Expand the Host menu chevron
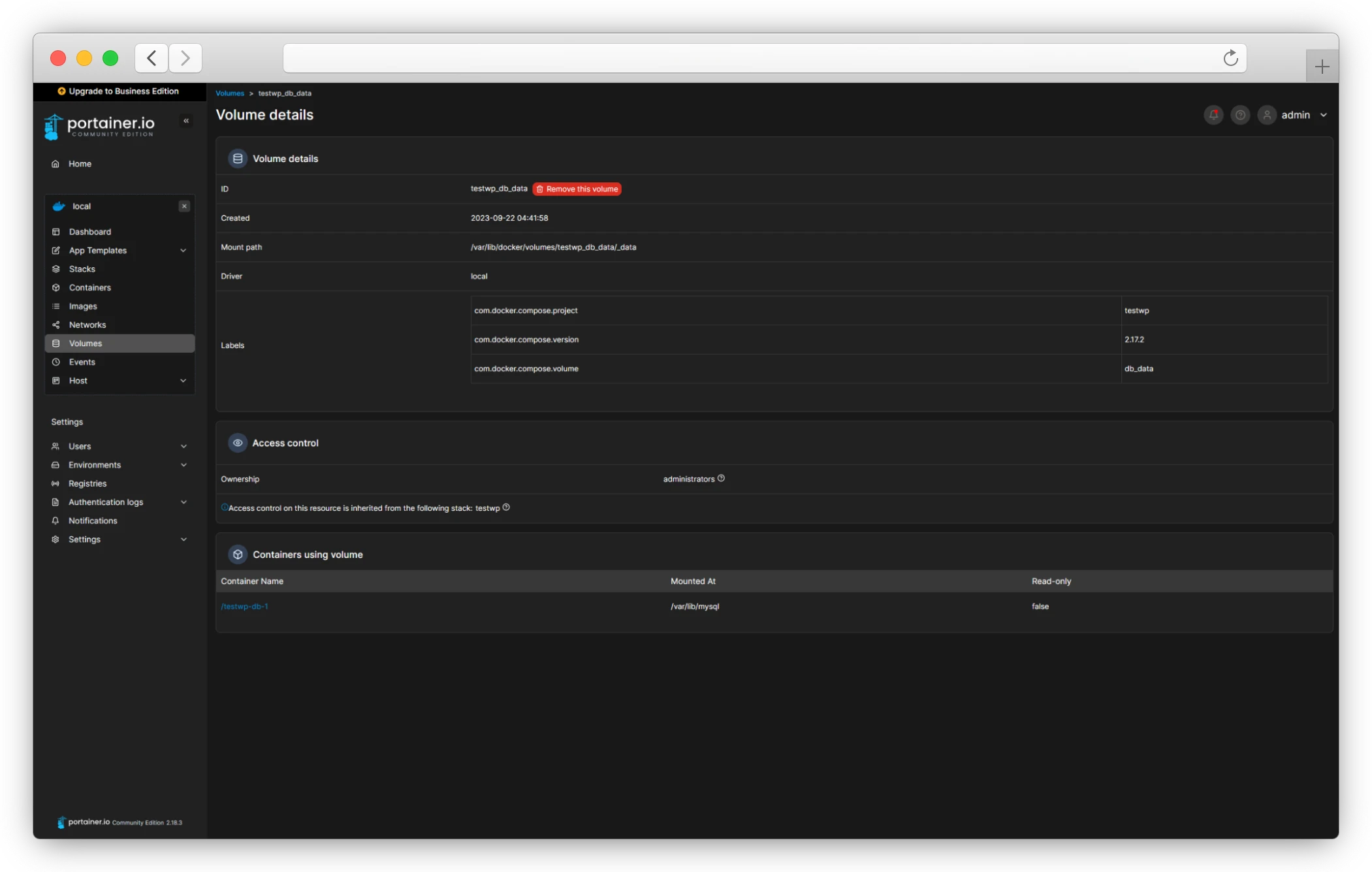Screen dimensions: 1372x872 pyautogui.click(x=183, y=381)
